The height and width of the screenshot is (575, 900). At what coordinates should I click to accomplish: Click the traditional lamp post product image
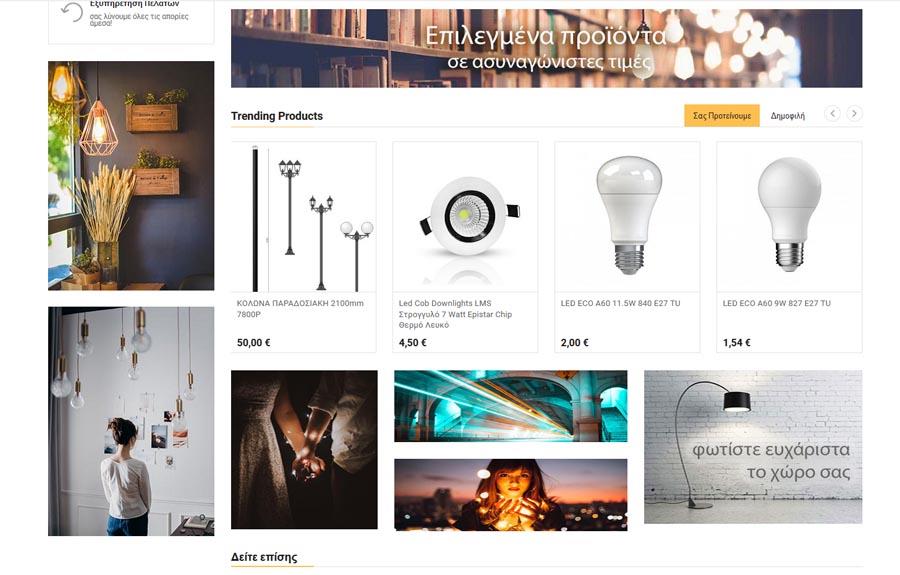(304, 217)
